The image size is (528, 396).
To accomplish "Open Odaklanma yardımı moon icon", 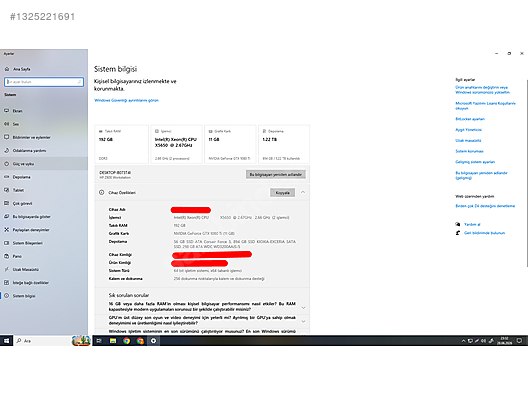I will click(x=7, y=151).
